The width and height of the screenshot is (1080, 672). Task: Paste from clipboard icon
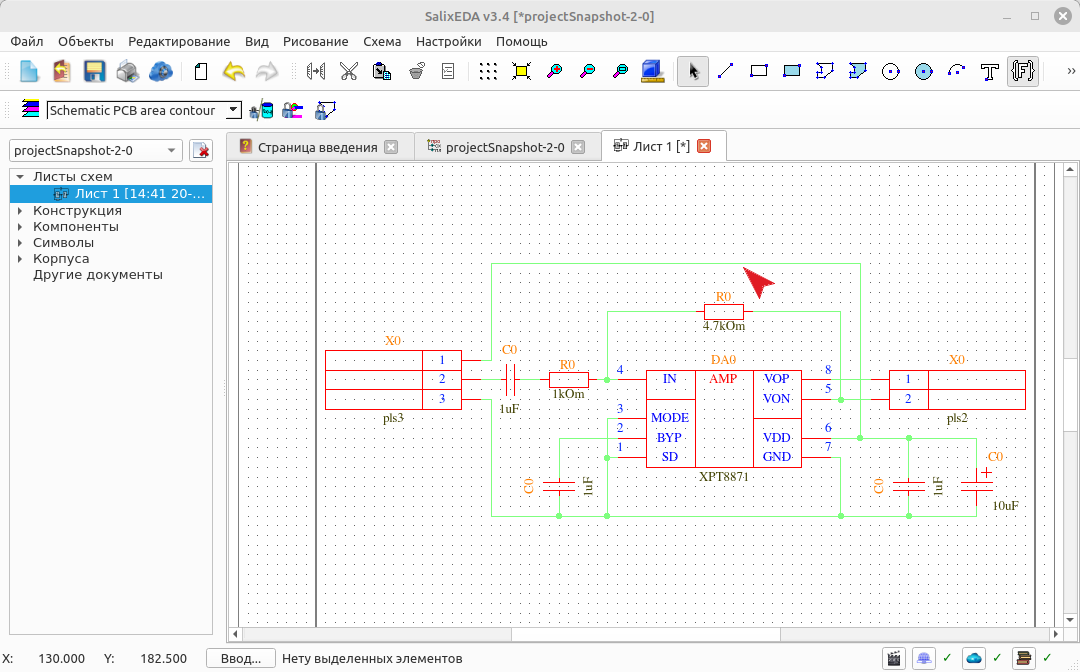click(x=382, y=71)
